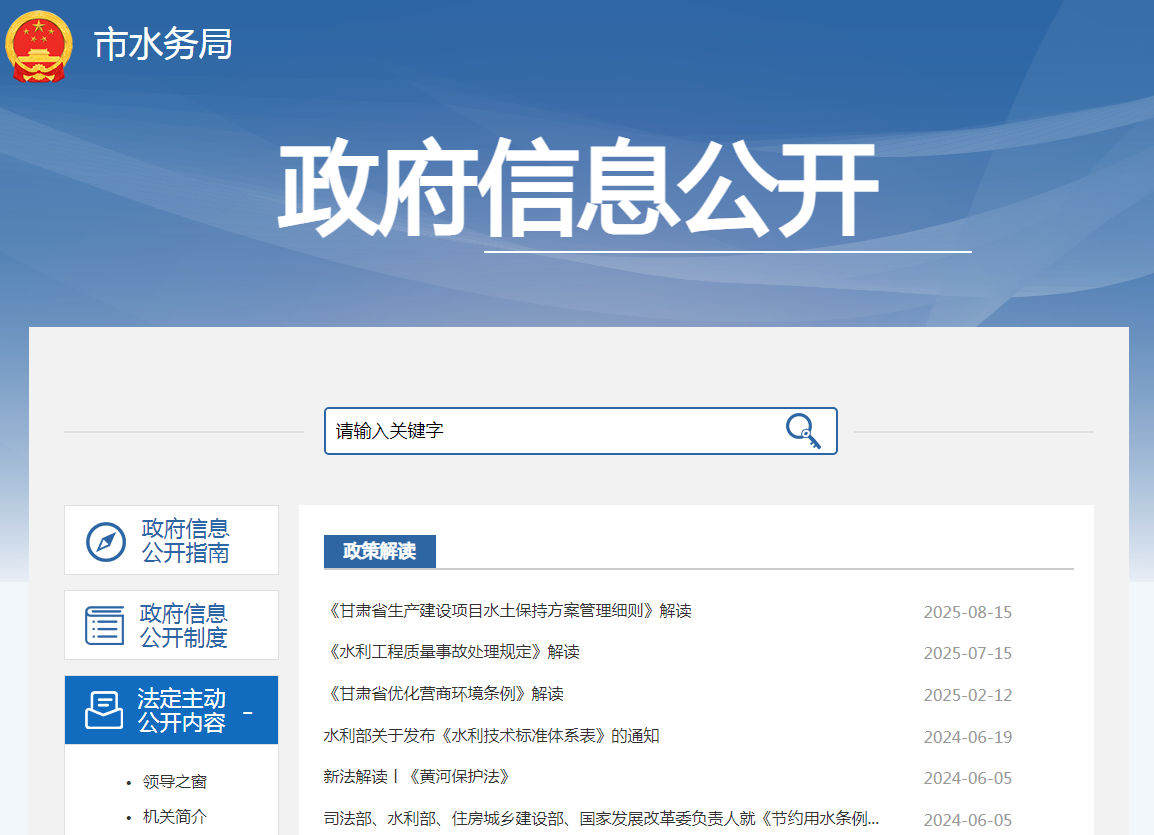Screen dimensions: 1154x835
Task: Click the magnifier search icon
Action: click(802, 431)
